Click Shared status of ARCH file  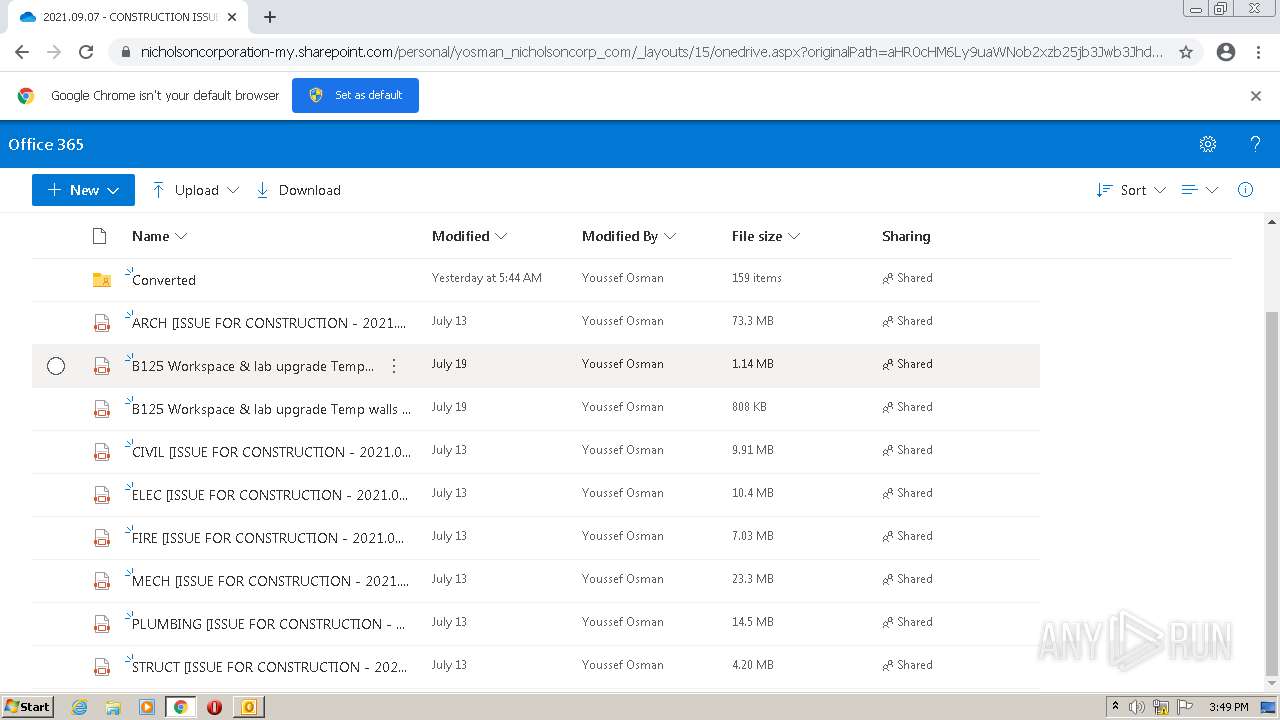pyautogui.click(x=907, y=321)
